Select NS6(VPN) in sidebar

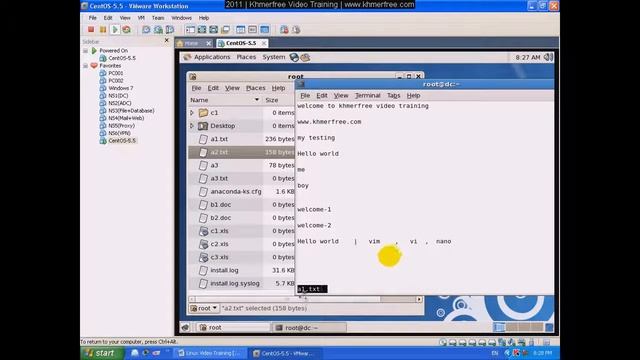[119, 133]
